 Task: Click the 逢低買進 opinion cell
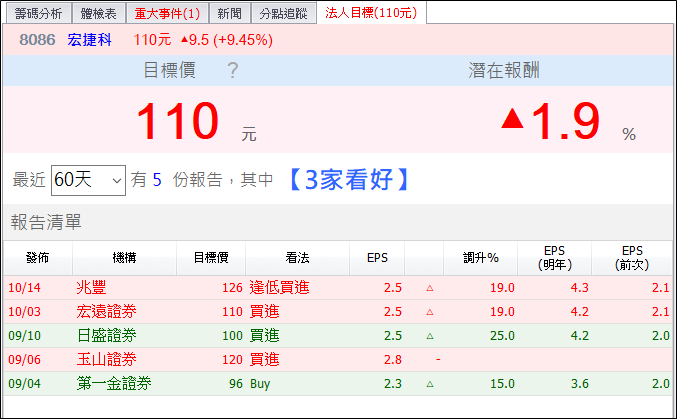point(279,288)
